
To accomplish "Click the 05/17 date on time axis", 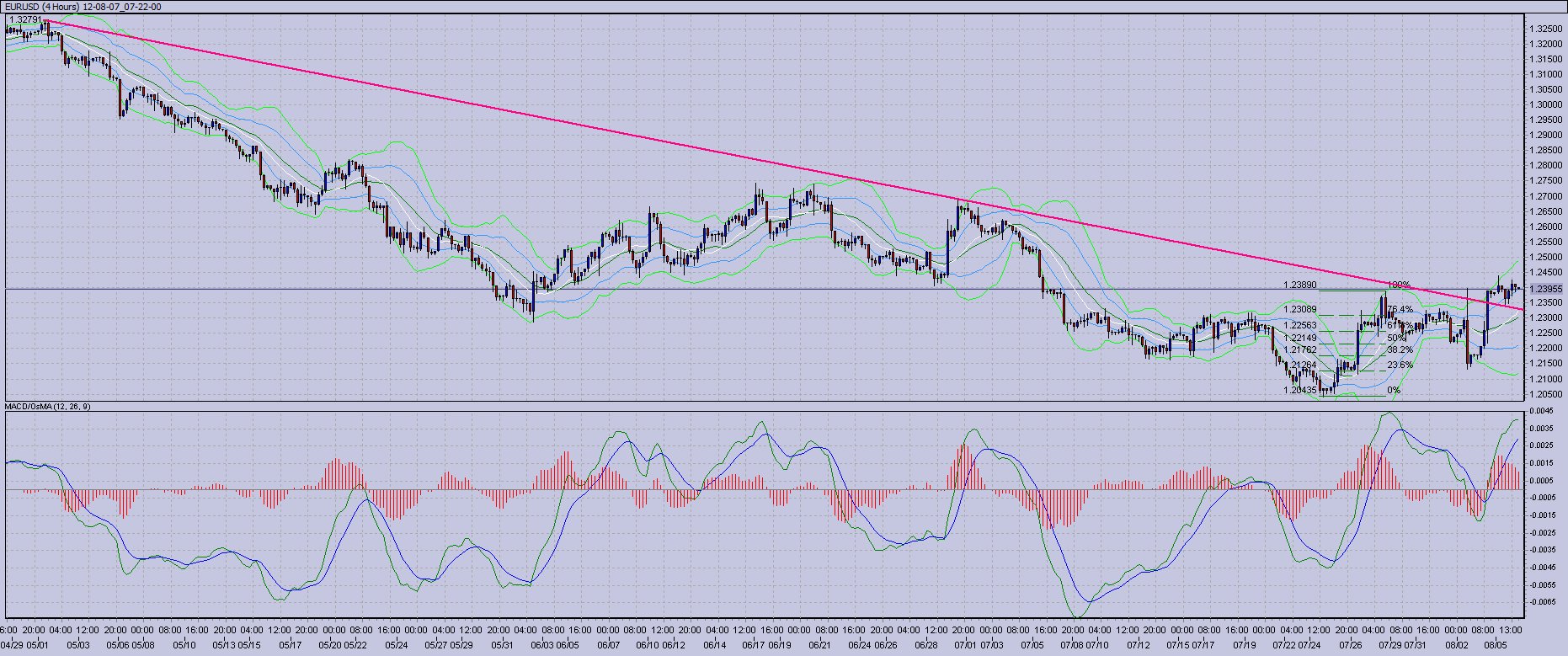I will click(290, 644).
